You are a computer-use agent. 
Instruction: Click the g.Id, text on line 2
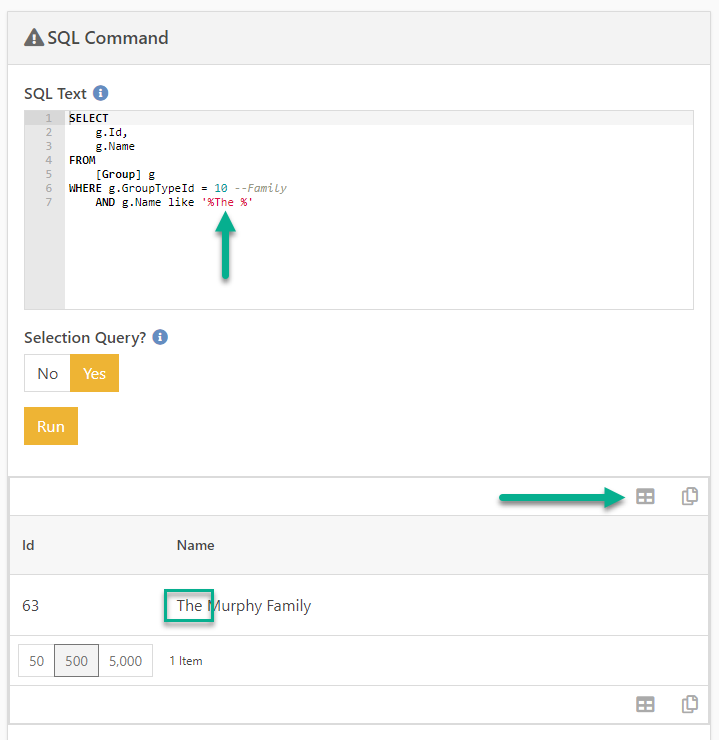point(111,132)
